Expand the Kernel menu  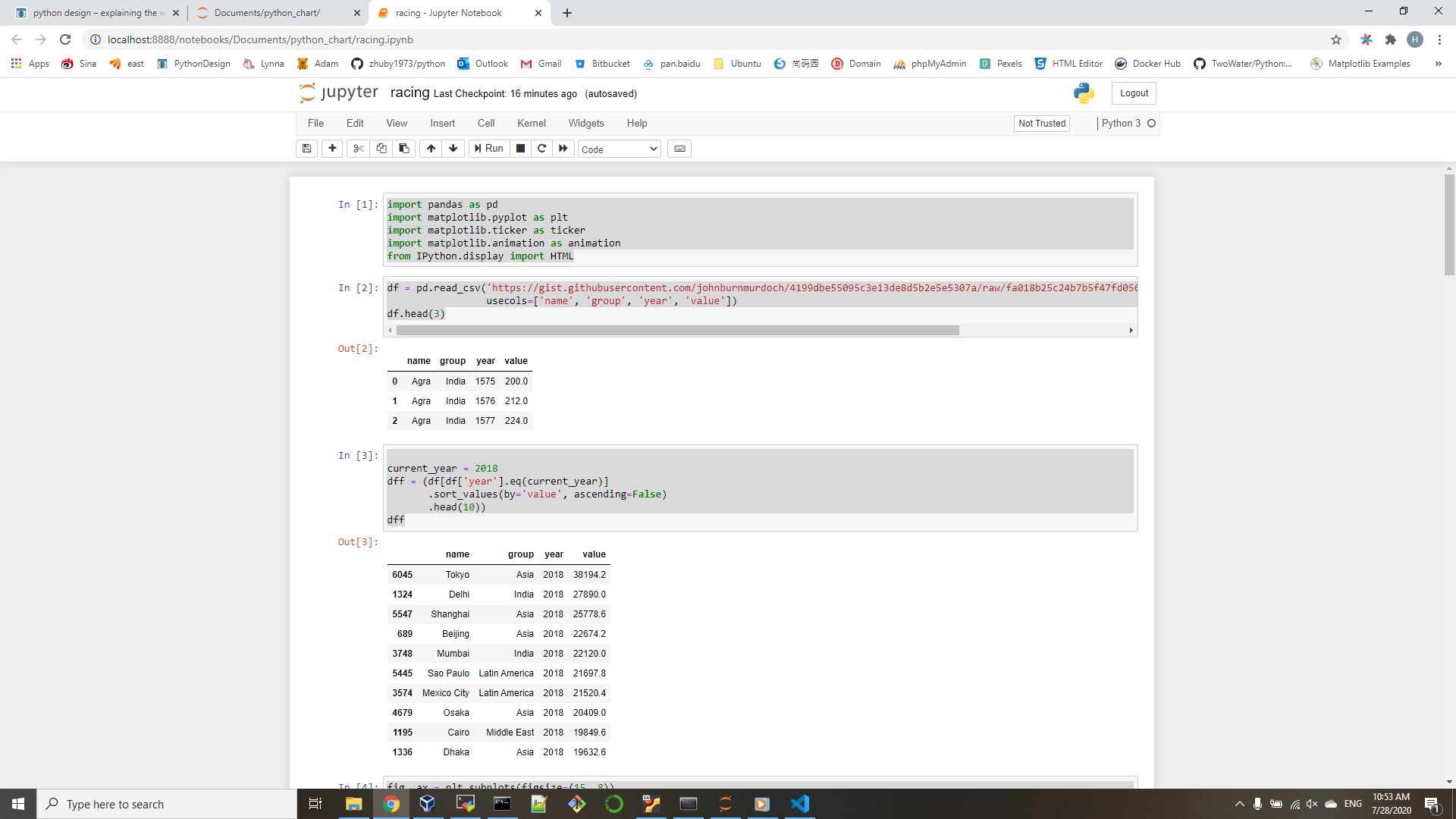(x=531, y=123)
